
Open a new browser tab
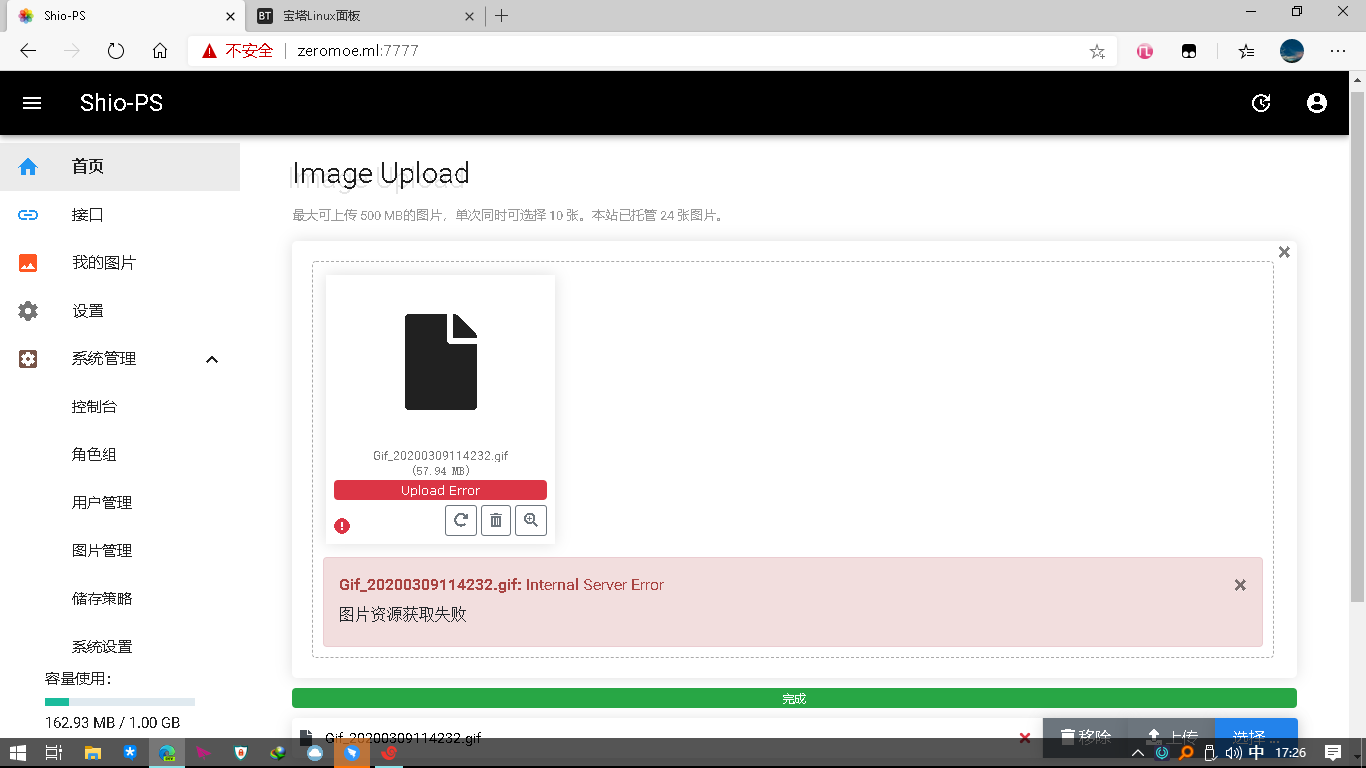(x=502, y=16)
